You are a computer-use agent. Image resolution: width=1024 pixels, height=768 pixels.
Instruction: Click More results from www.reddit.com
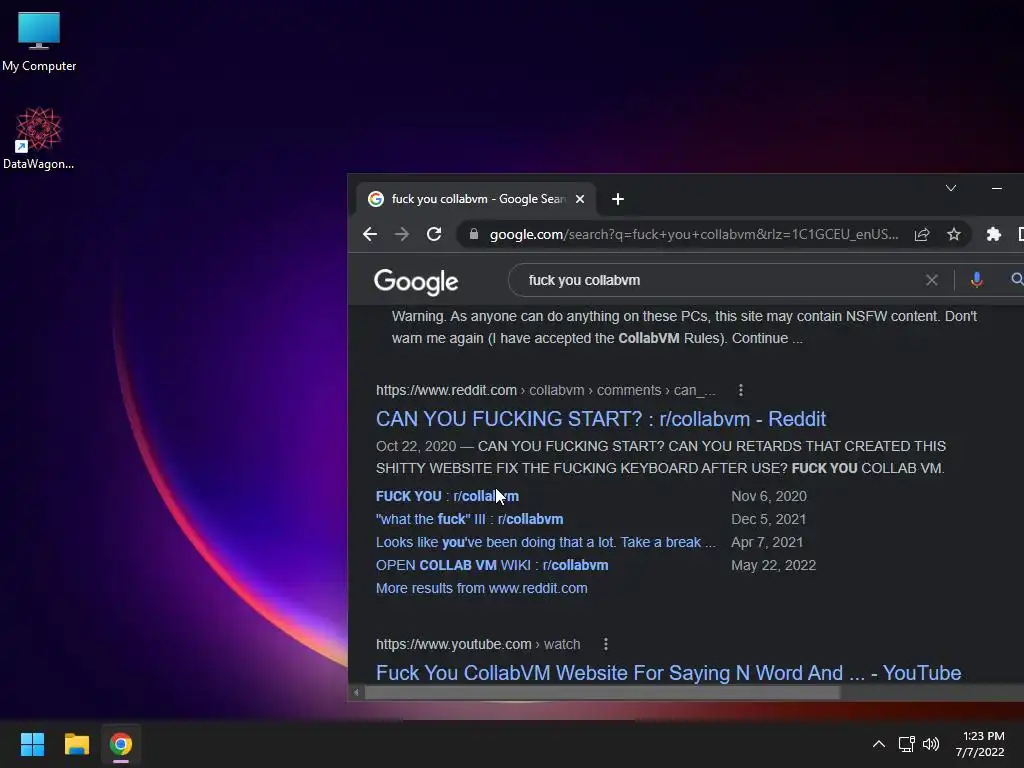pyautogui.click(x=481, y=588)
